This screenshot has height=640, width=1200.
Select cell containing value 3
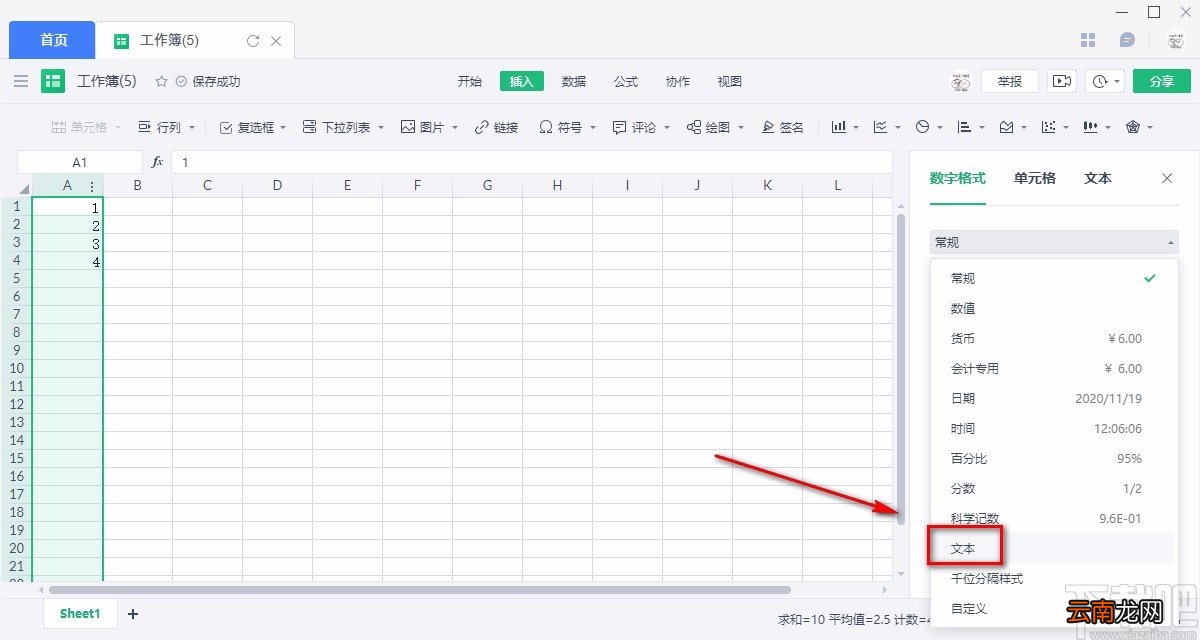(67, 243)
